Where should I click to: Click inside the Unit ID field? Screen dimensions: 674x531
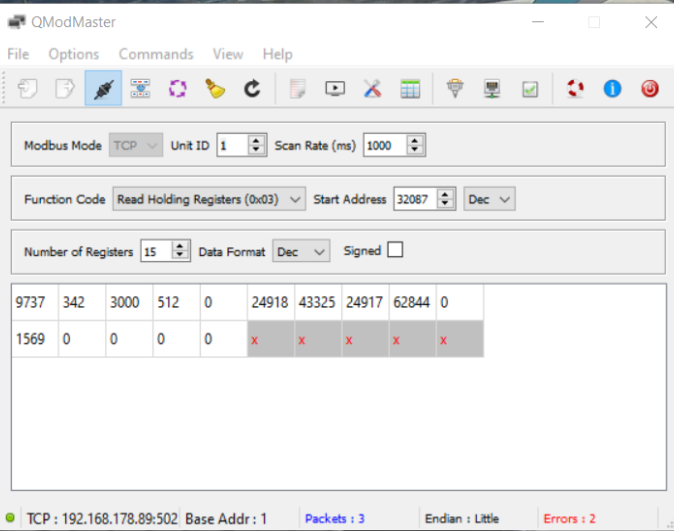[x=233, y=145]
